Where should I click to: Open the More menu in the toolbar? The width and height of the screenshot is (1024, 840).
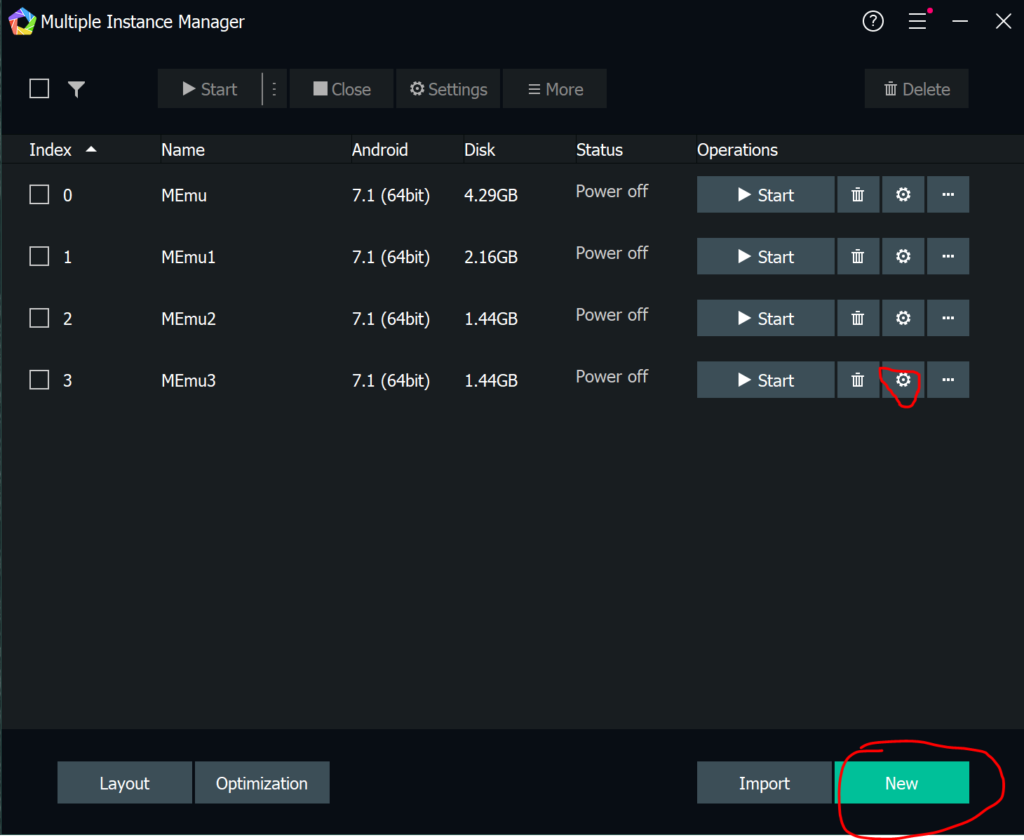(x=555, y=89)
